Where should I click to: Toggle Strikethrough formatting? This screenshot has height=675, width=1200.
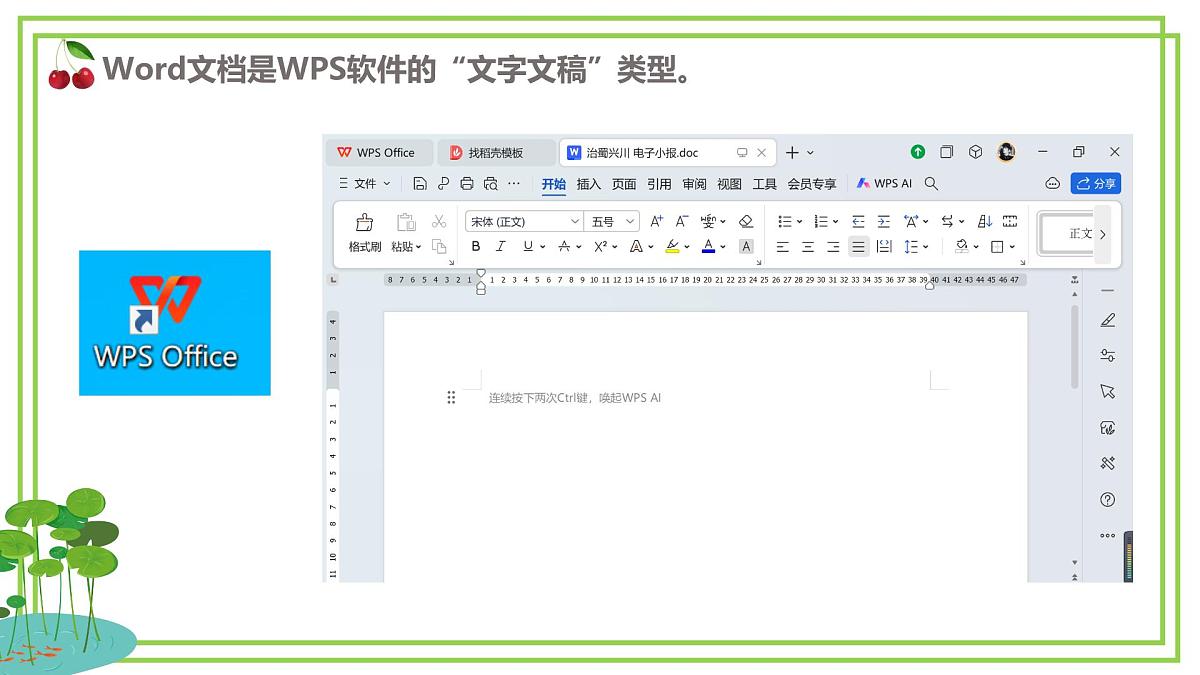pyautogui.click(x=564, y=246)
